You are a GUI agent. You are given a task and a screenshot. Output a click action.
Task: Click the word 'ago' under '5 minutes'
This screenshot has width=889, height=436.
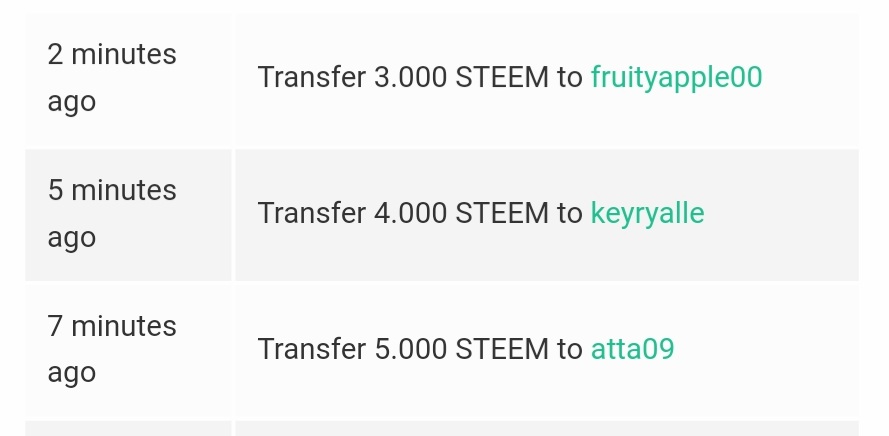point(72,237)
